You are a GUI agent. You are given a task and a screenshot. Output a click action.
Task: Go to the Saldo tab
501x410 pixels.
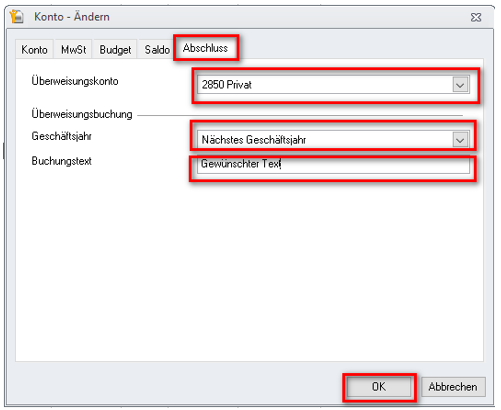coord(157,50)
